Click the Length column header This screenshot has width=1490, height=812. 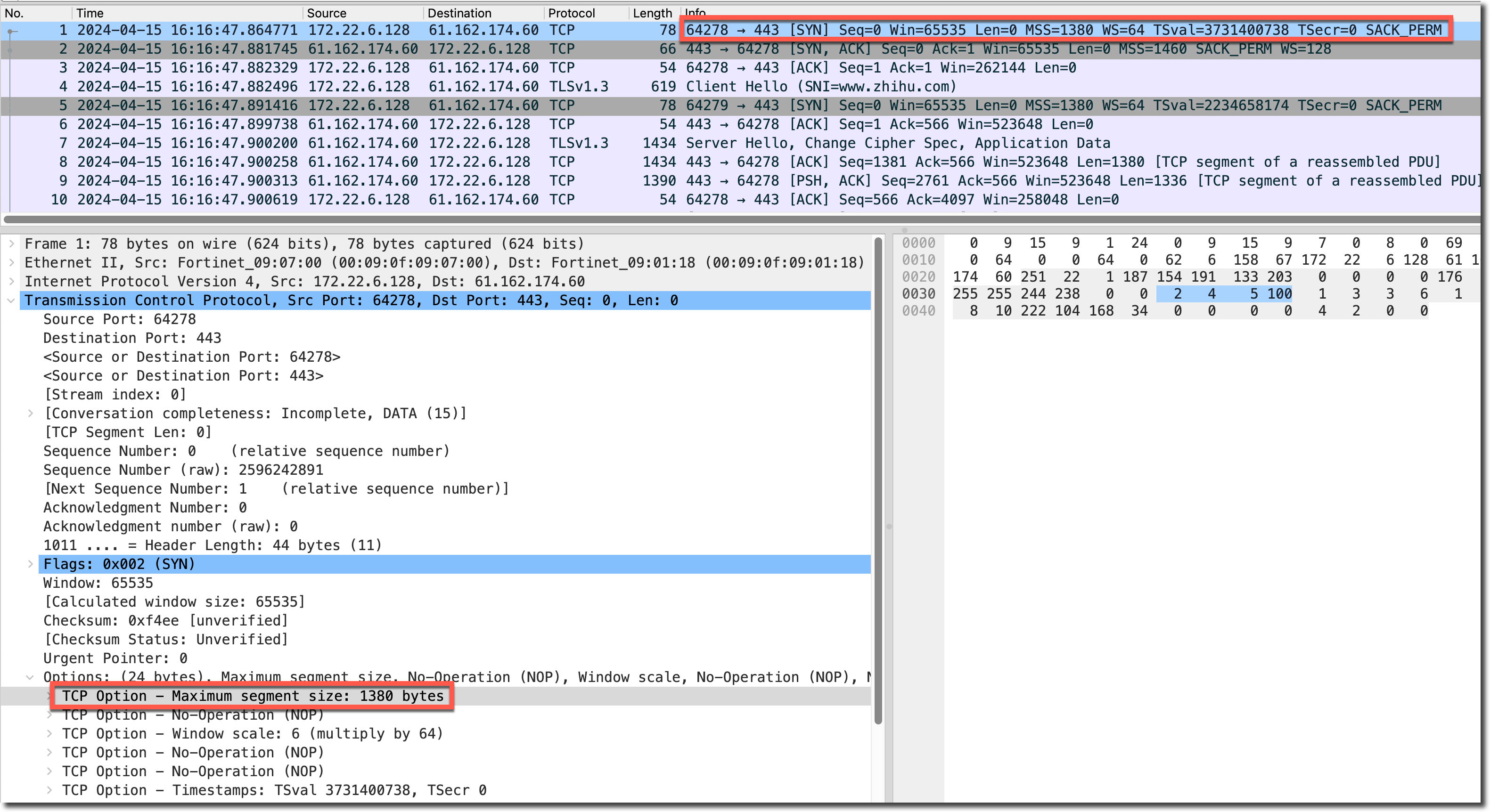(x=652, y=13)
